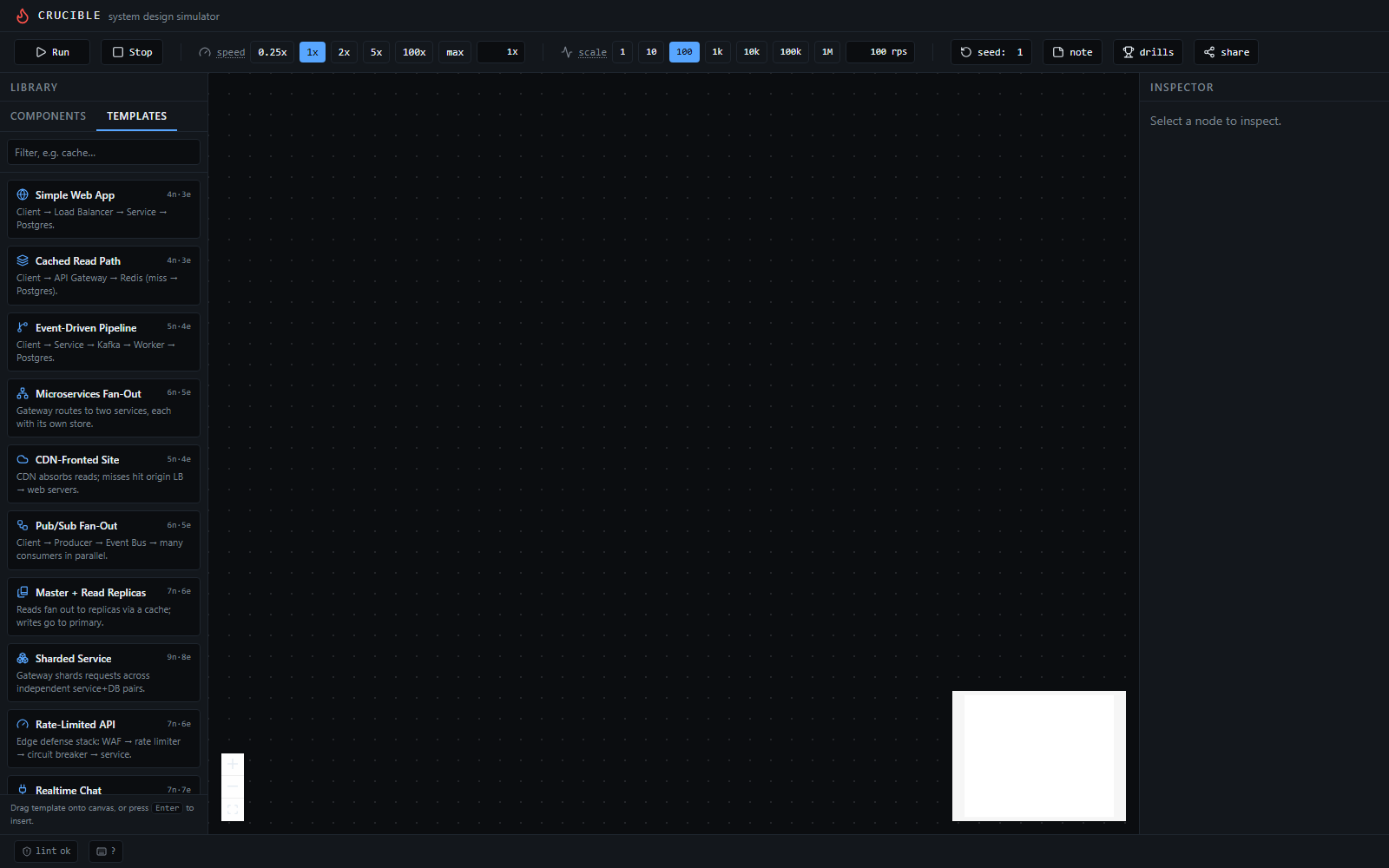Select the Event-Driven Pipeline template icon
This screenshot has width=1389, height=868.
click(23, 327)
